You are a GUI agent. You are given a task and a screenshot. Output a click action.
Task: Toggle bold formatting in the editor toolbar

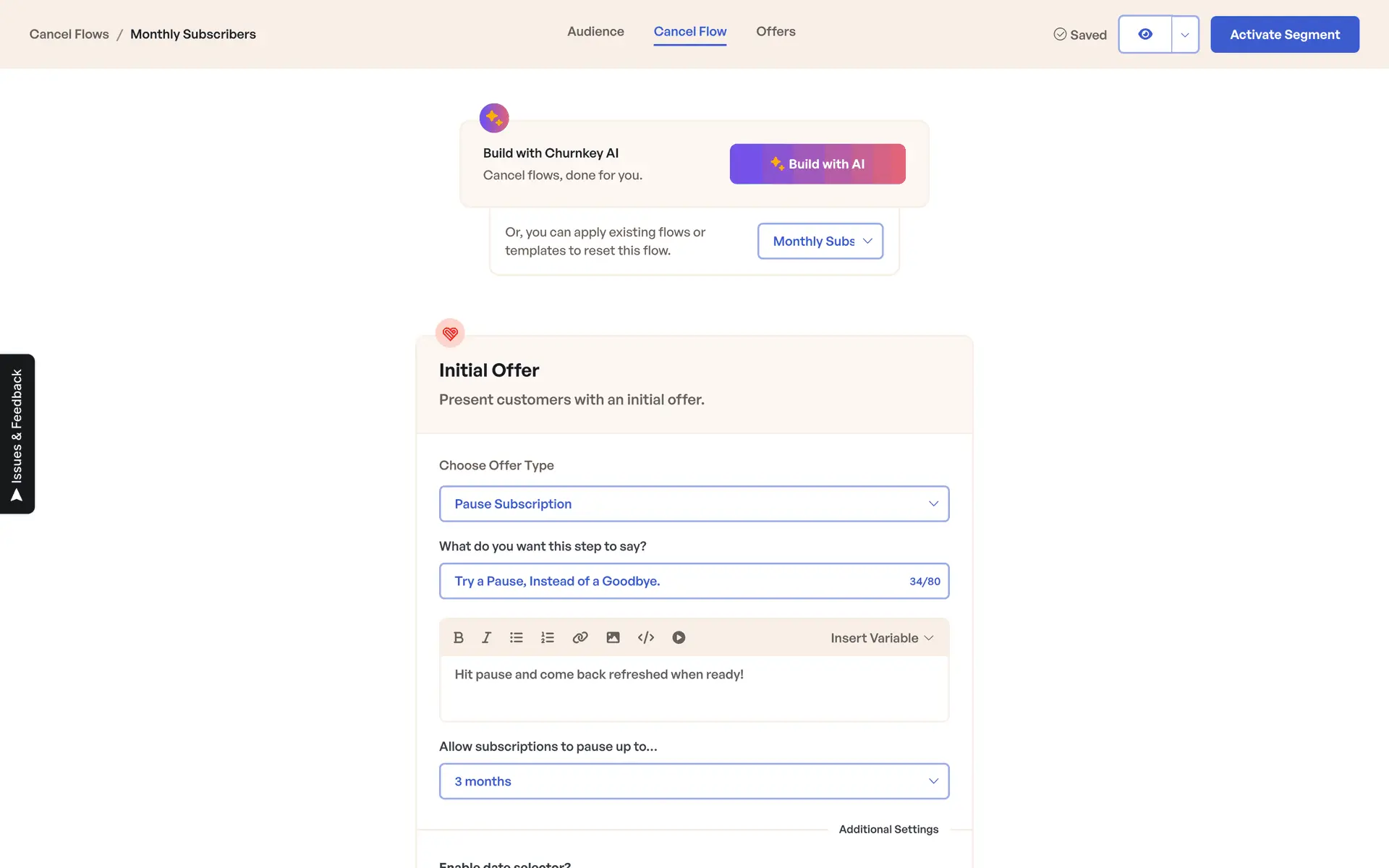click(x=458, y=637)
